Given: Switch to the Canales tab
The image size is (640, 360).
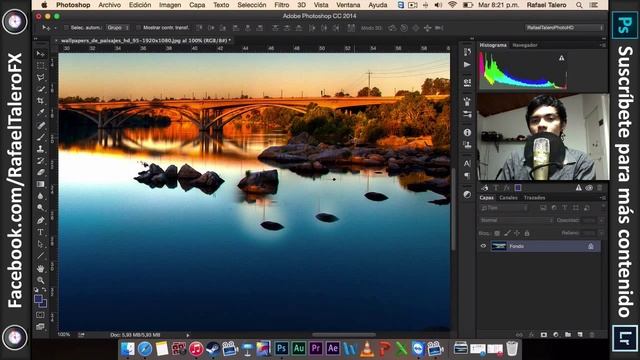Looking at the screenshot, I should point(508,198).
